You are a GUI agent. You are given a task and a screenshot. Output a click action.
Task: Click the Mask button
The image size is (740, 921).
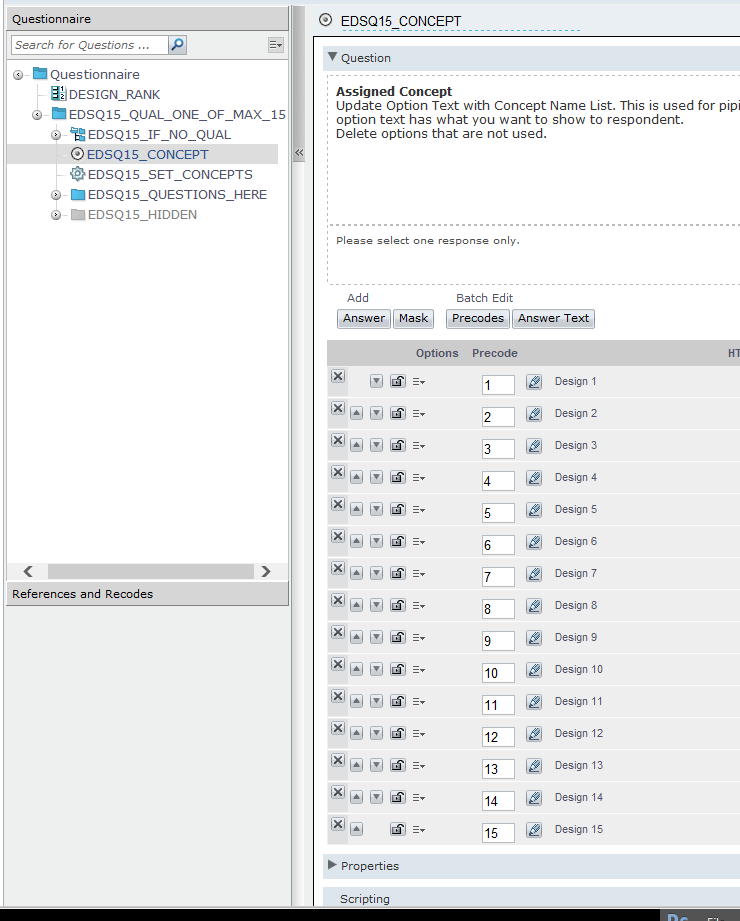413,318
